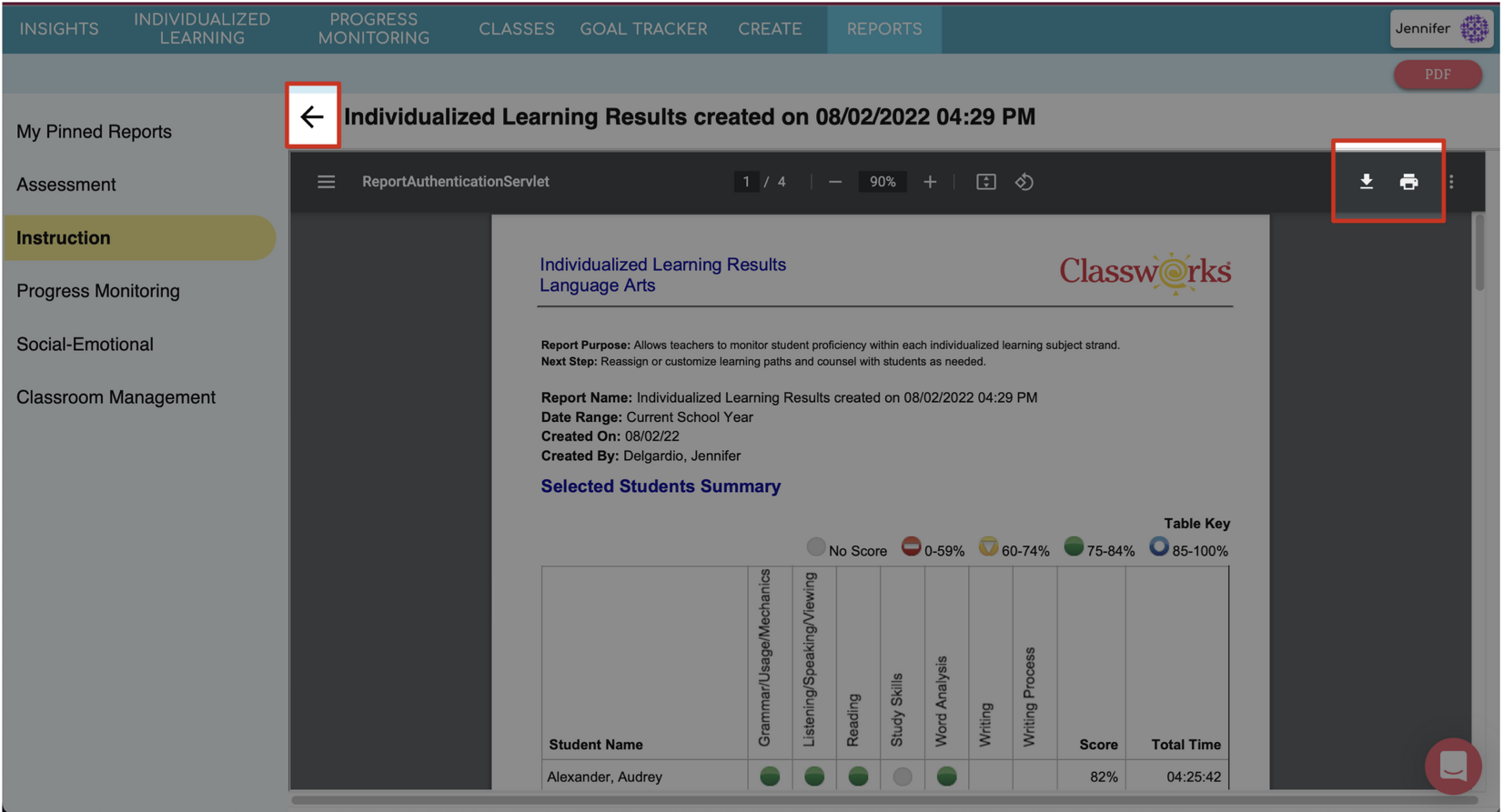This screenshot has height=812, width=1503.
Task: Select Progress Monitoring sidebar category
Action: pos(98,291)
